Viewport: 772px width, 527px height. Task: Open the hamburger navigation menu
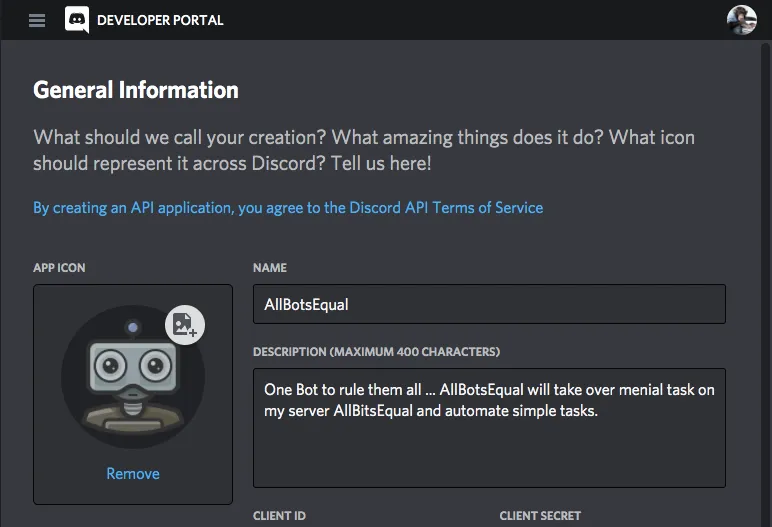[37, 20]
